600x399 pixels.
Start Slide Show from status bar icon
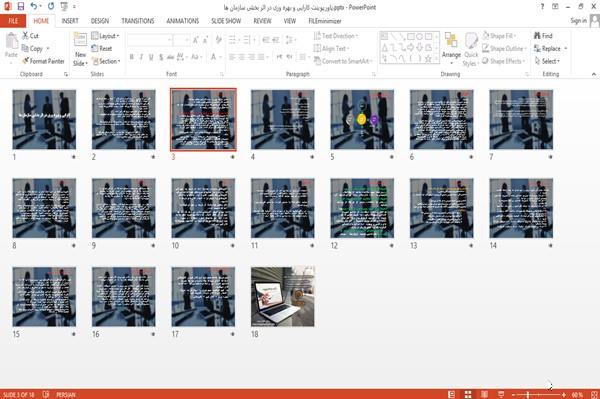[501, 394]
